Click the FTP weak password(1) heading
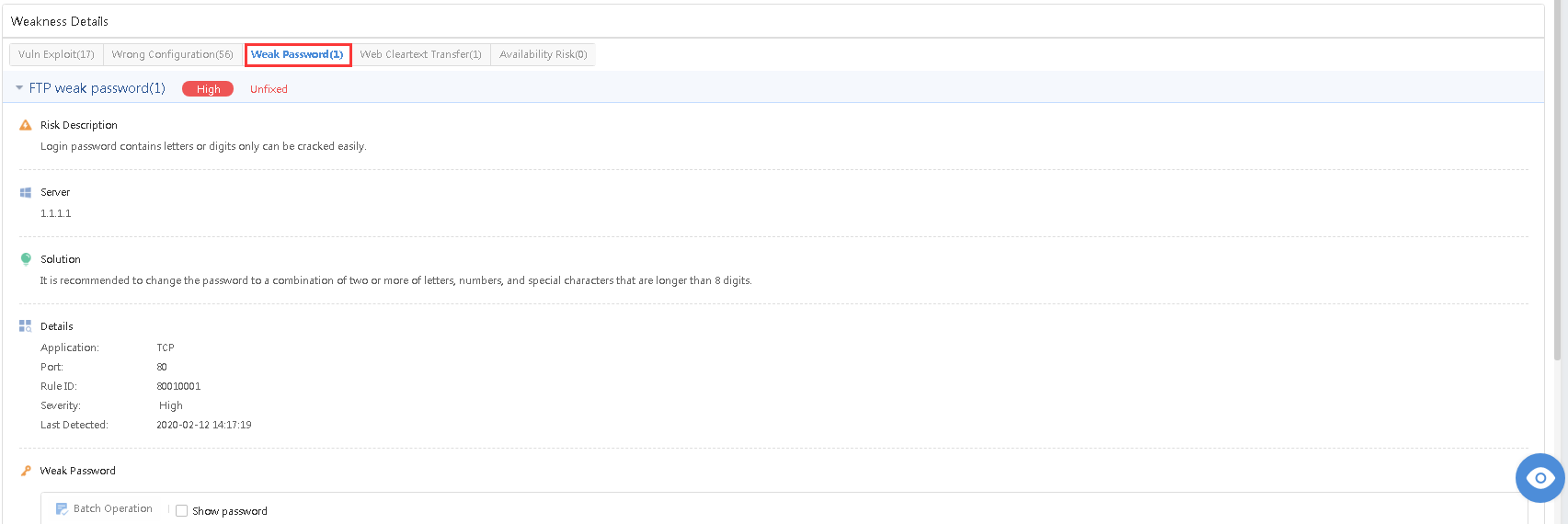 [x=97, y=88]
